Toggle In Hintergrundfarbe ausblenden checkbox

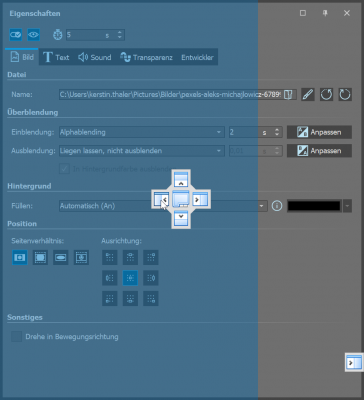(64, 169)
